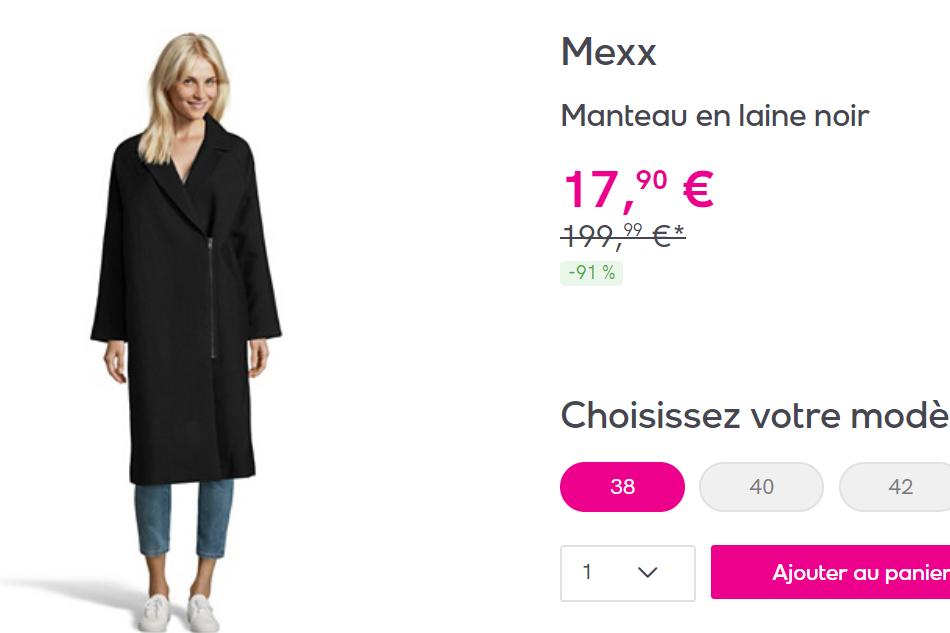950x633 pixels.
Task: Click the quantity value 1
Action: 587,573
